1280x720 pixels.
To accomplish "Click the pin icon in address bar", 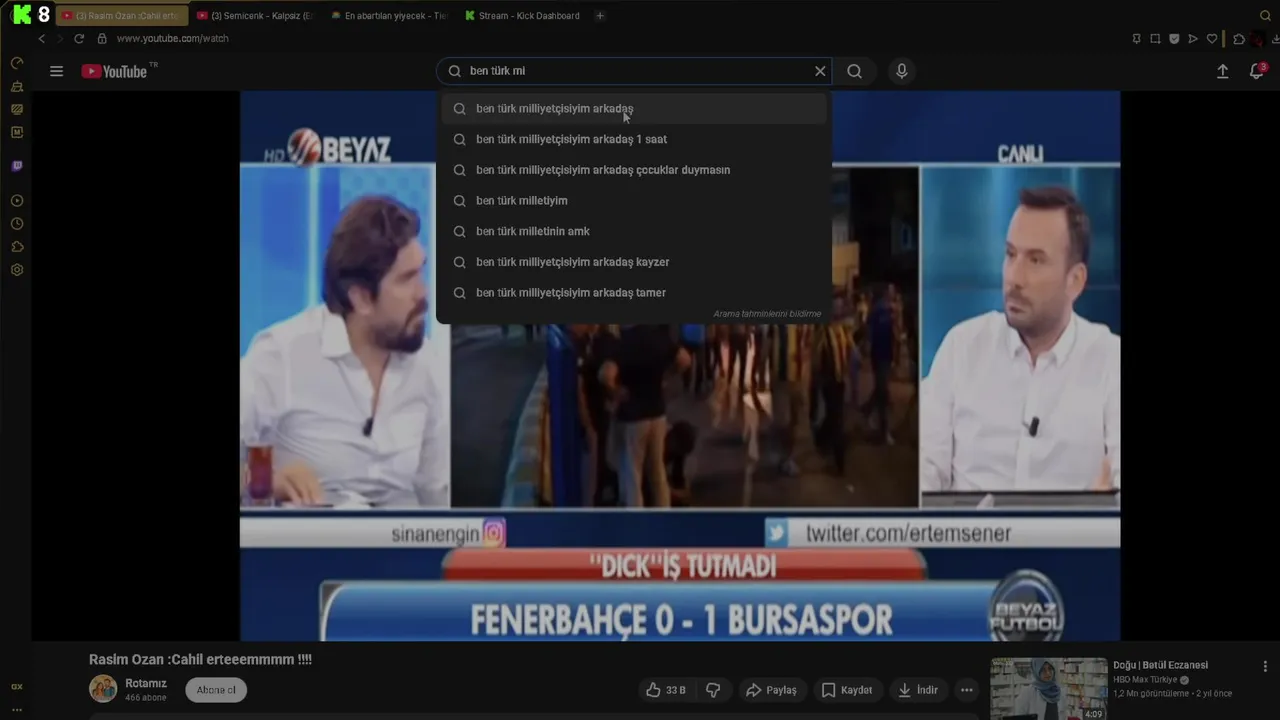I will tap(1136, 39).
